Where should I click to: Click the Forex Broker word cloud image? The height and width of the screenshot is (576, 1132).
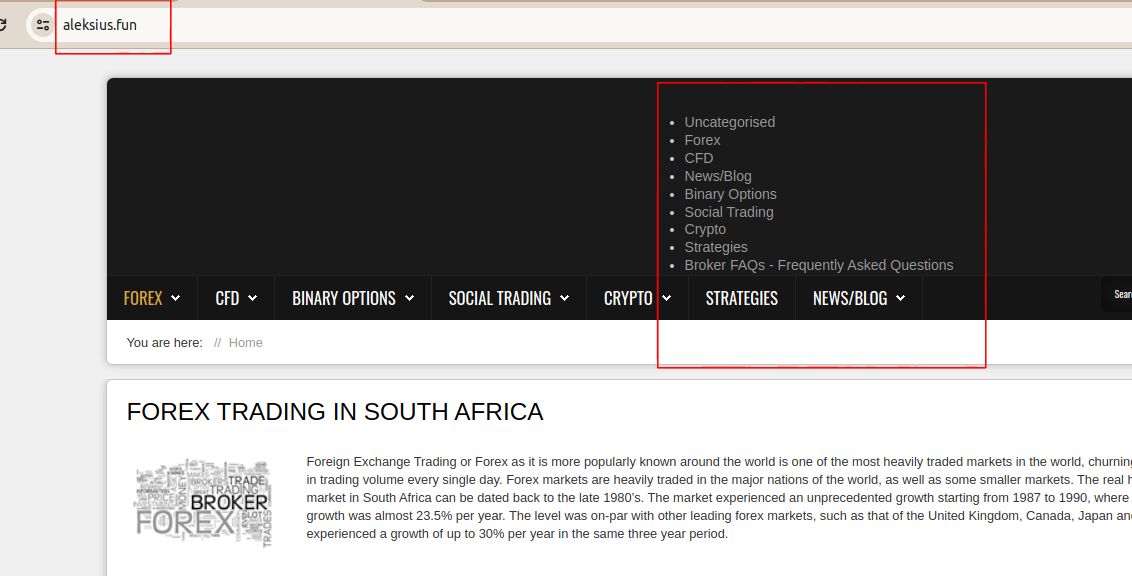pos(204,502)
